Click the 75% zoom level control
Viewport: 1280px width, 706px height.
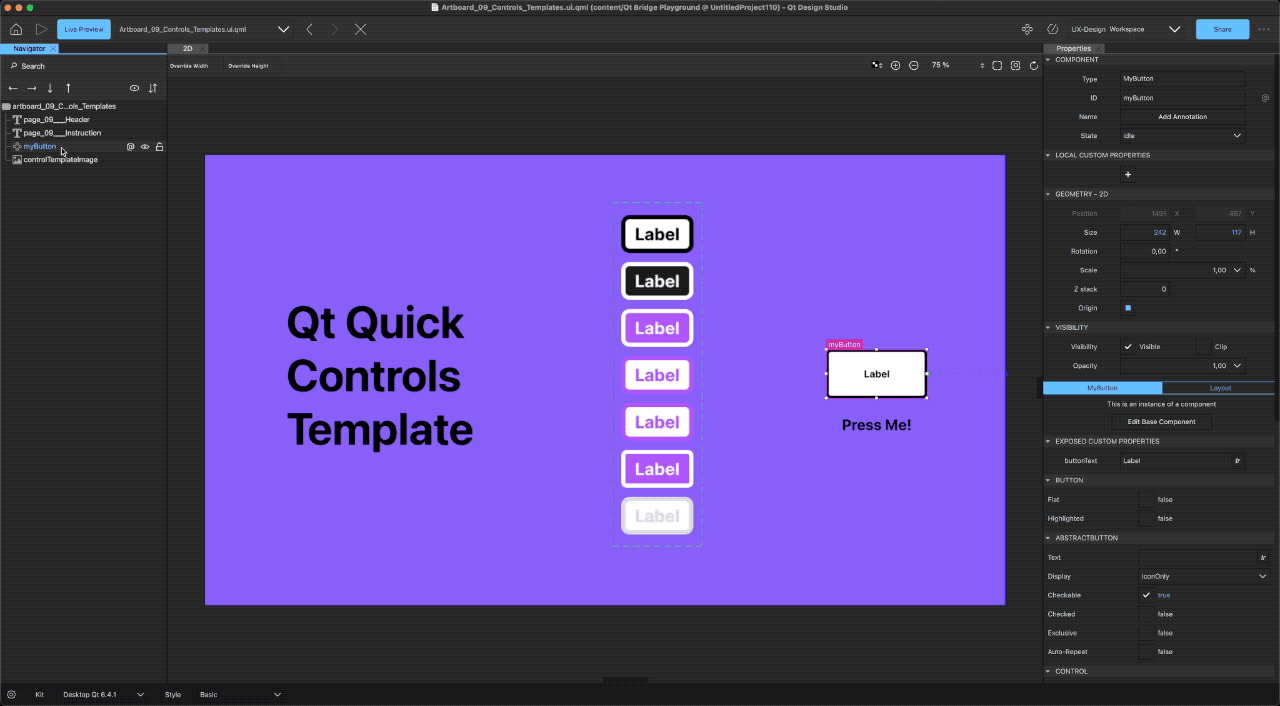[x=938, y=65]
